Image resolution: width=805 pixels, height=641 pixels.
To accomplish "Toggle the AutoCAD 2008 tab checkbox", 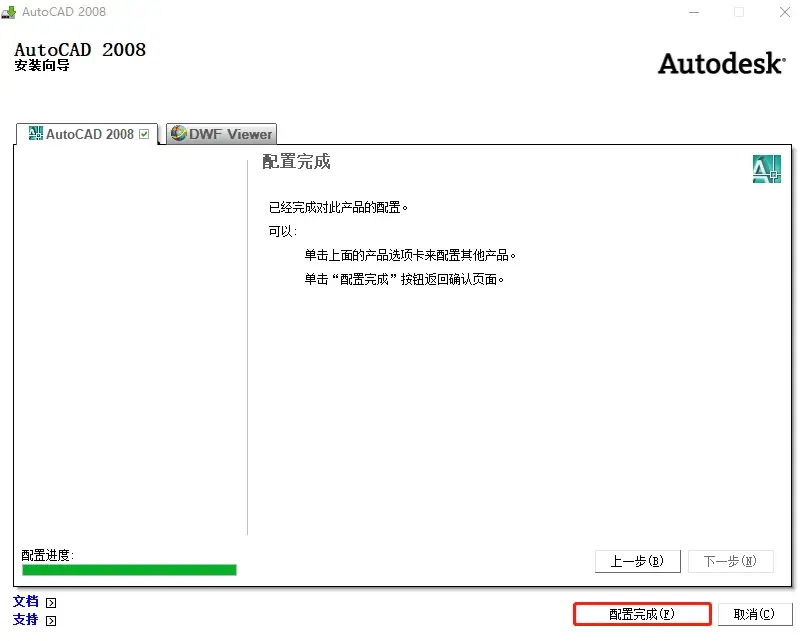I will (144, 134).
